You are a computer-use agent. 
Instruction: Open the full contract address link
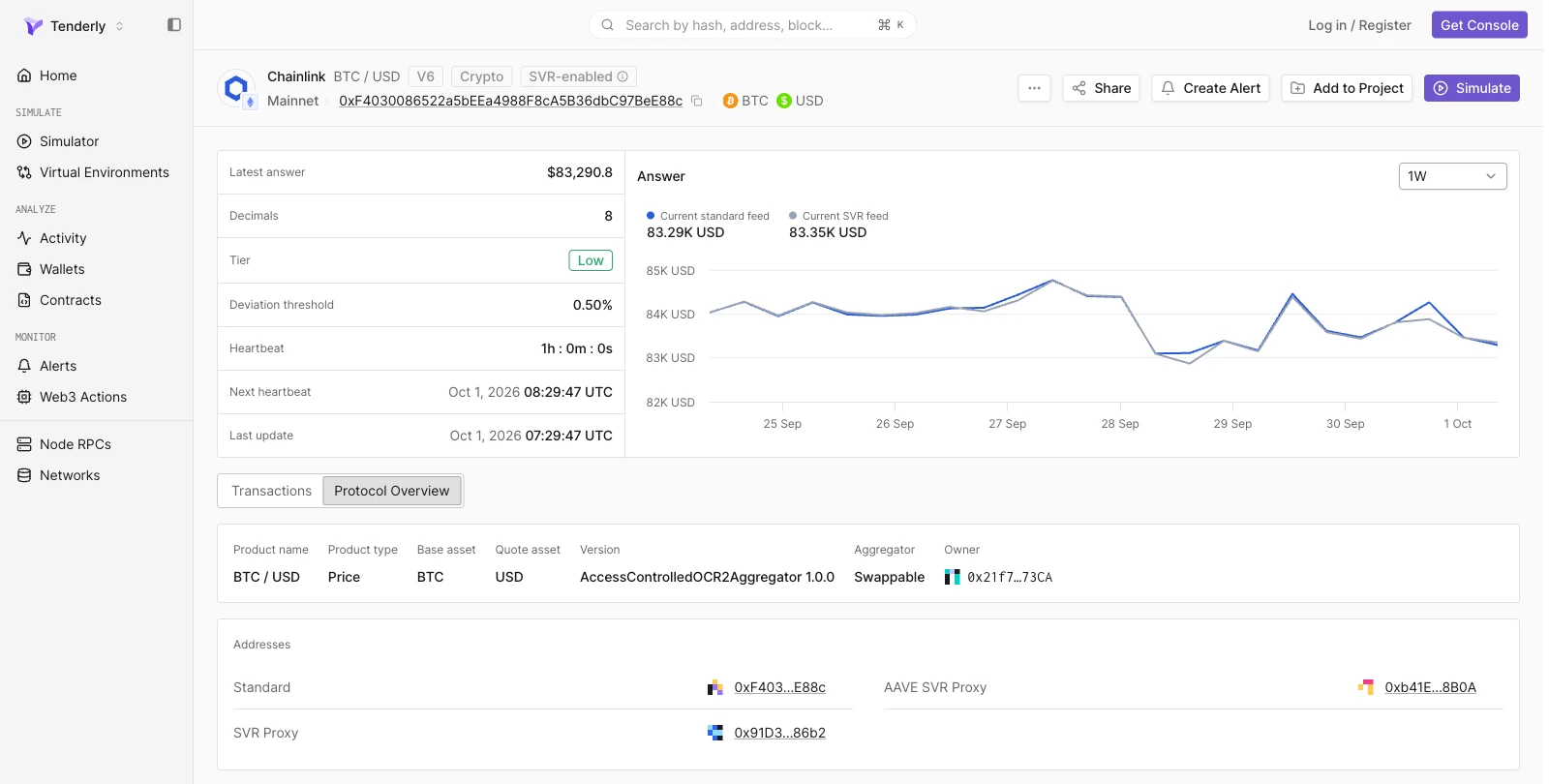(510, 101)
